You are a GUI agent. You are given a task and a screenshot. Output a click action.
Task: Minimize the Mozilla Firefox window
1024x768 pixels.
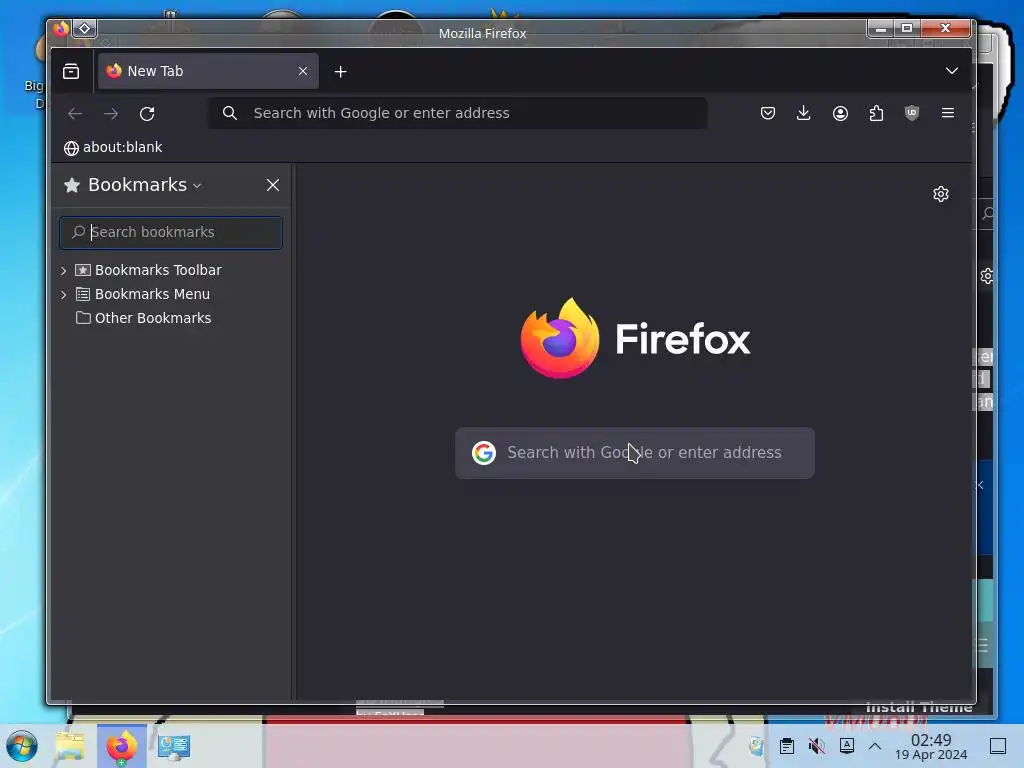point(880,29)
